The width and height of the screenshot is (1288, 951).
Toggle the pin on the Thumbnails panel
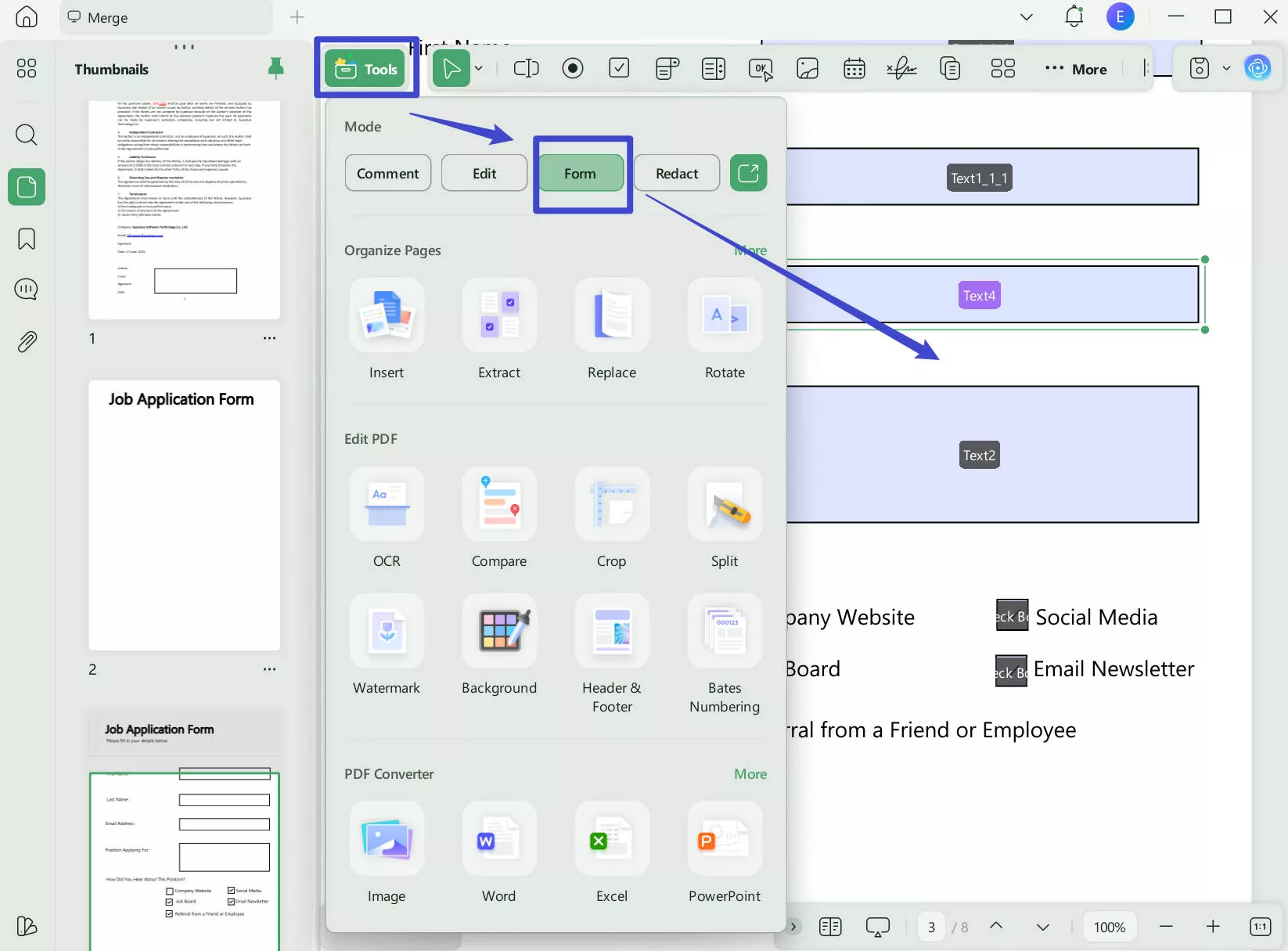tap(275, 69)
